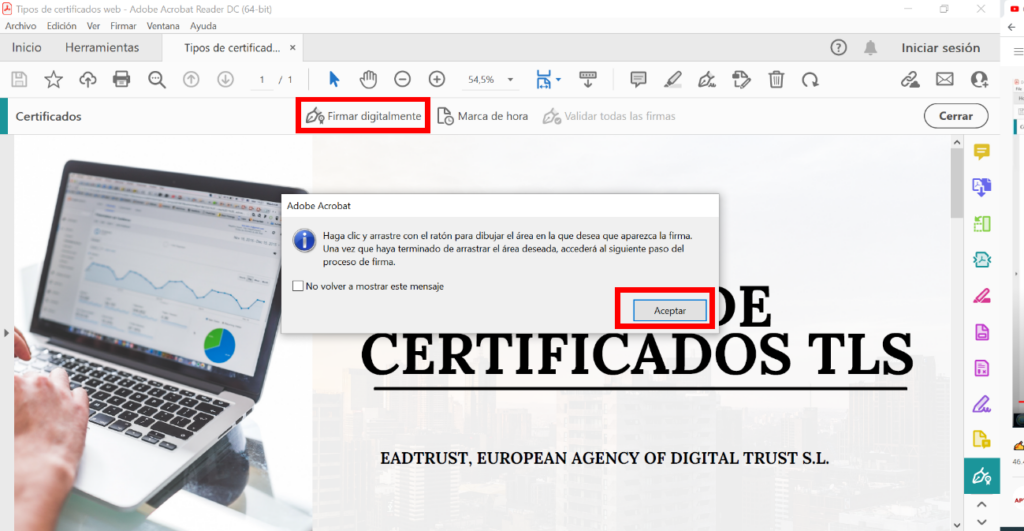Viewport: 1024px width, 531px height.
Task: Click the scrollbar down arrow
Action: [x=957, y=524]
